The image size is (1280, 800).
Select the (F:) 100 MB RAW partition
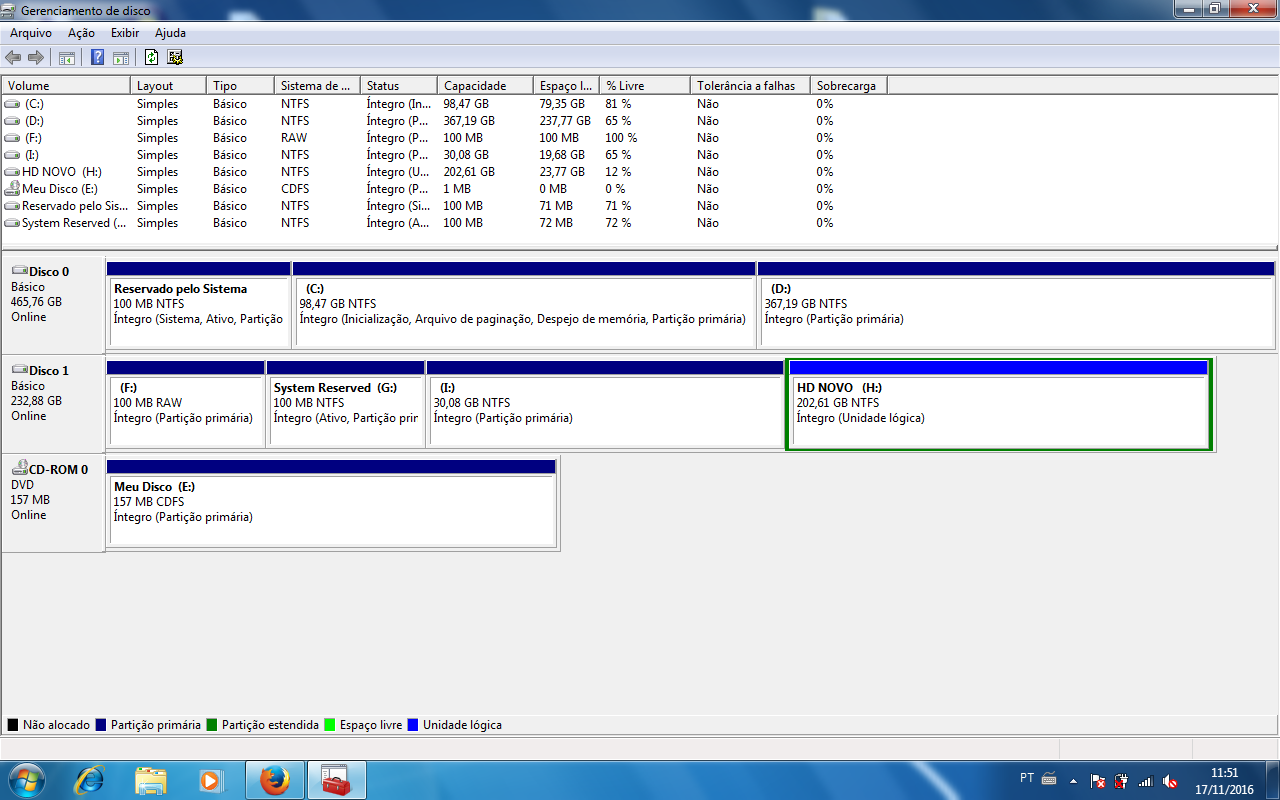(x=185, y=404)
